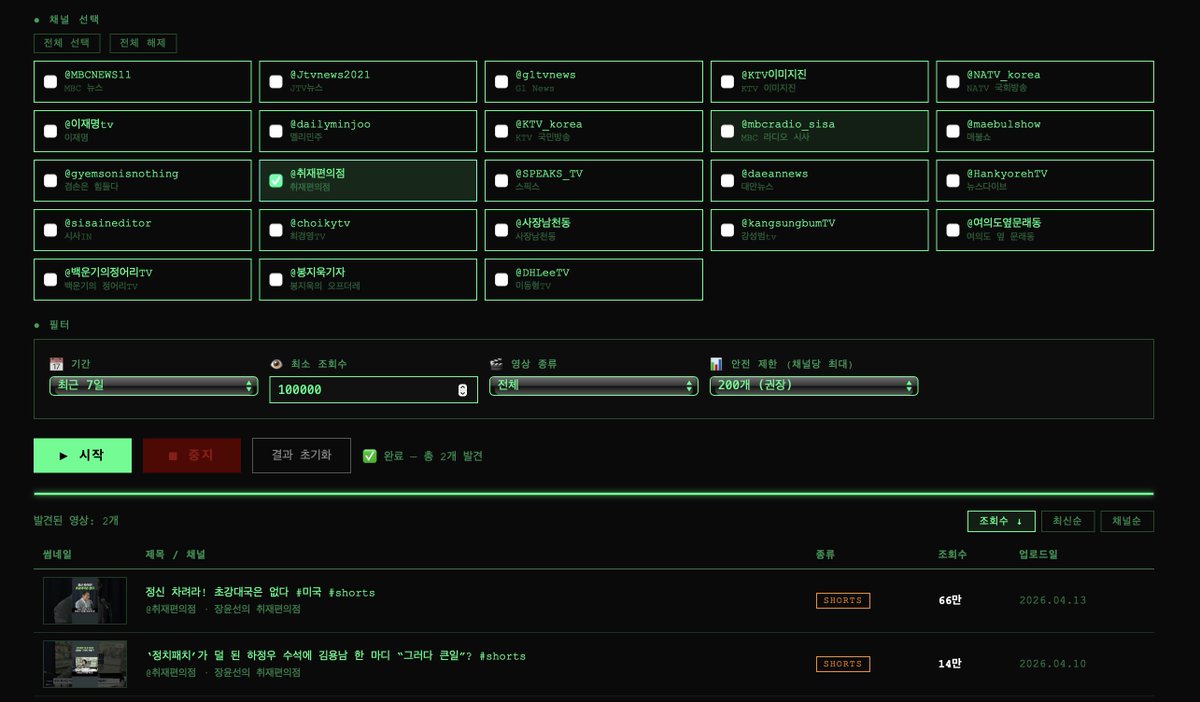Click the 업로드일 column header
1200x702 pixels.
[1038, 554]
